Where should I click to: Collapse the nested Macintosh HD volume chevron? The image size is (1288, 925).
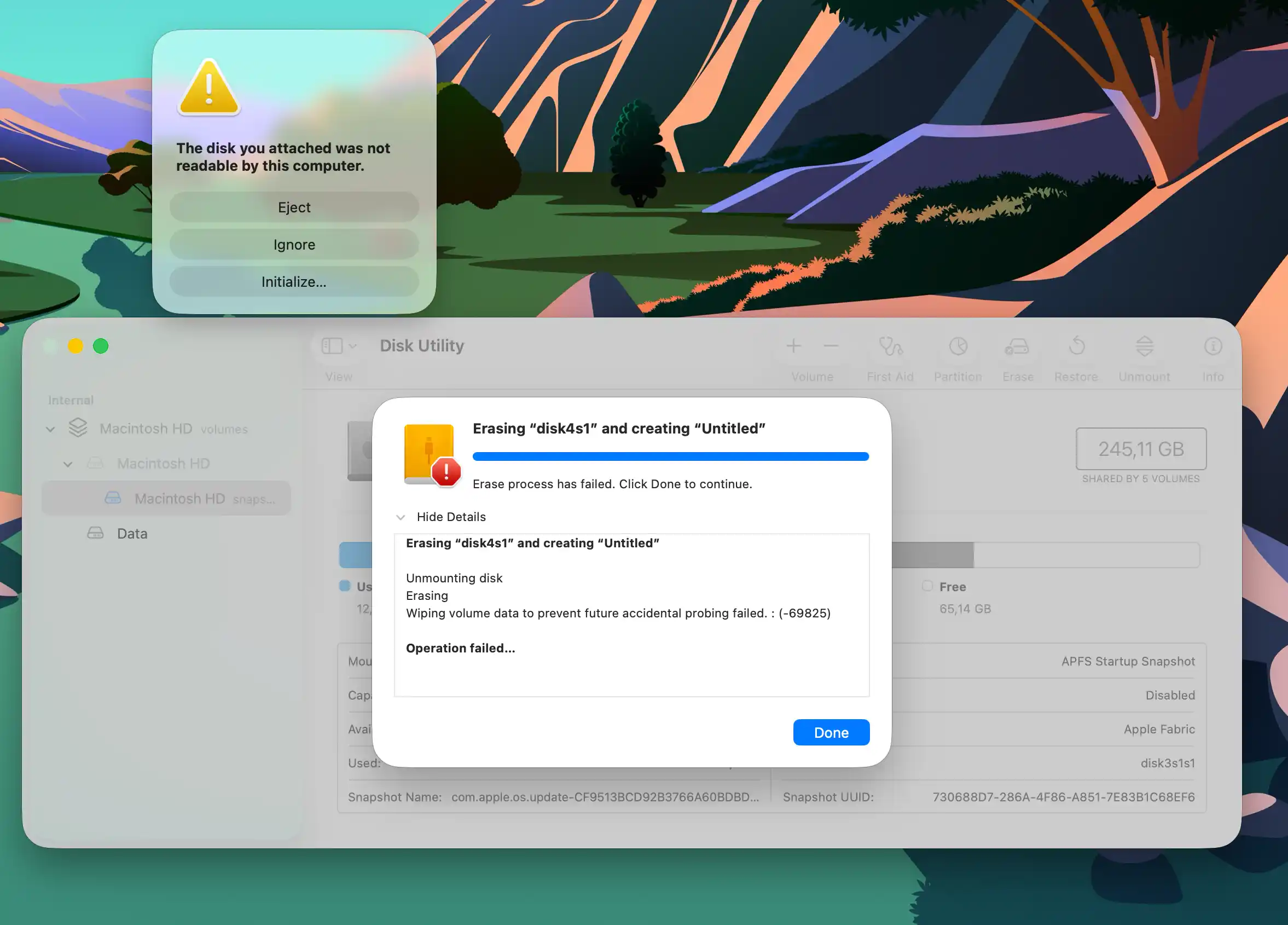tap(68, 464)
